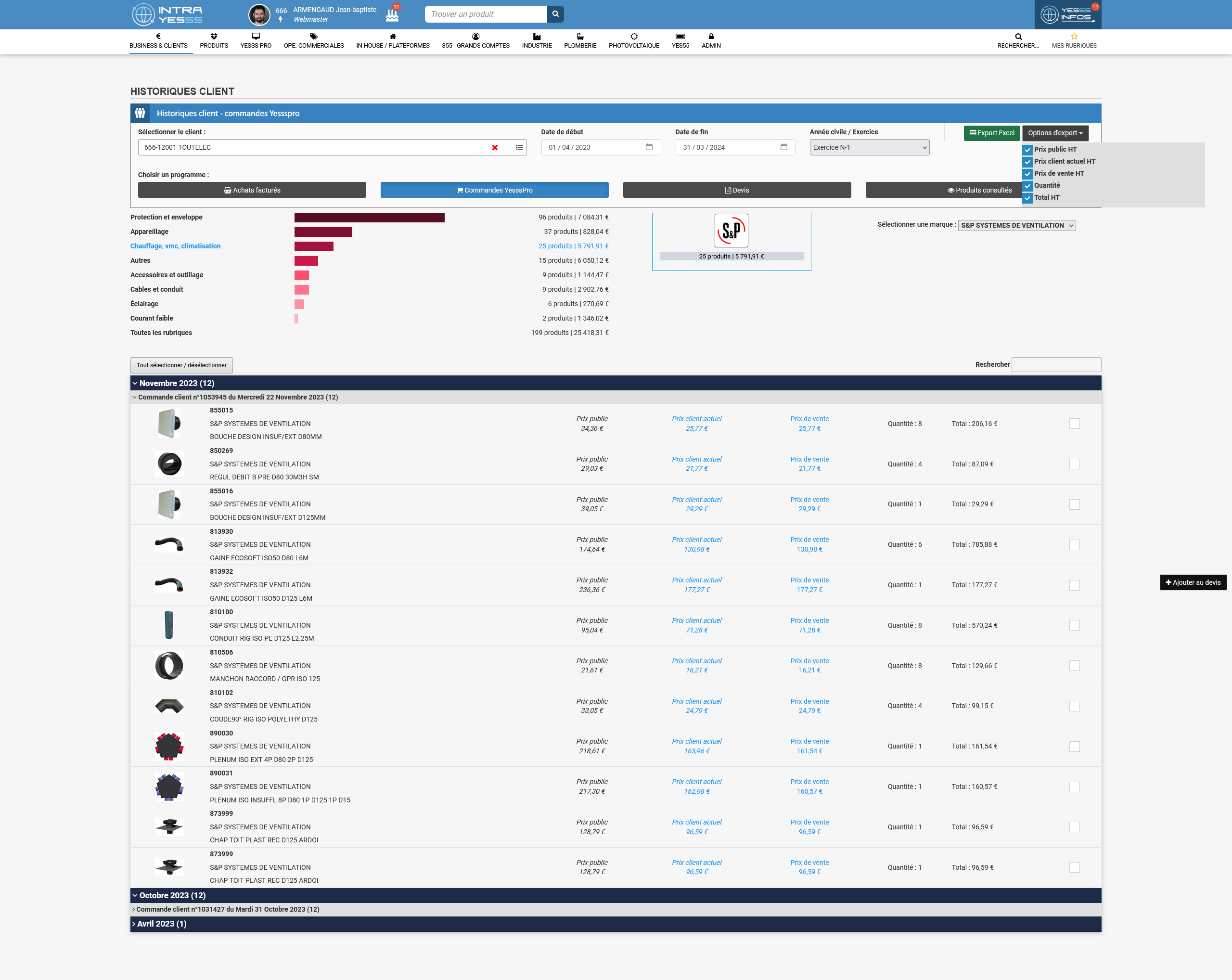Open Année civile / Exercice dropdown
The image size is (1232, 980).
pos(869,147)
